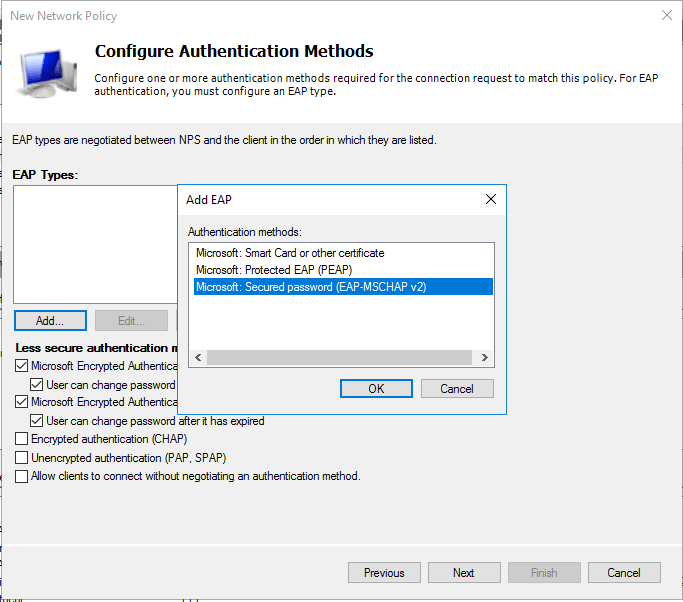Viewport: 683px width, 602px height.
Task: Click the computer monitor wizard icon
Action: 47,73
